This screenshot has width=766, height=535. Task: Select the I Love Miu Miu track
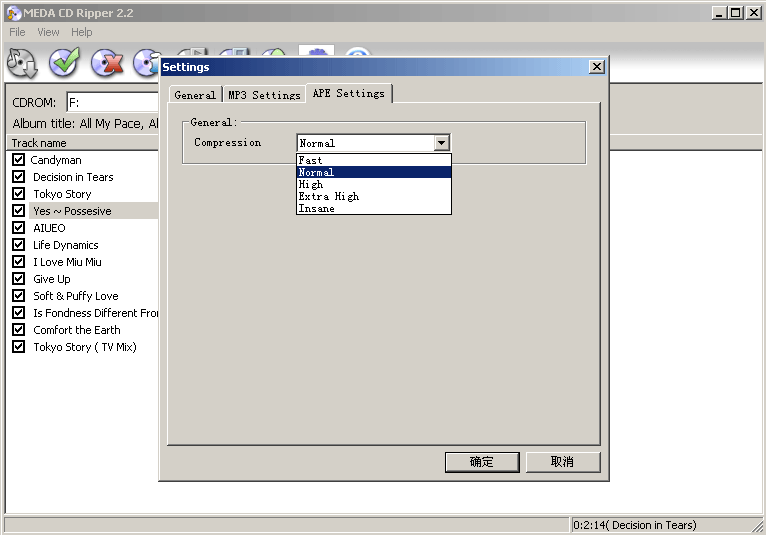pyautogui.click(x=67, y=262)
